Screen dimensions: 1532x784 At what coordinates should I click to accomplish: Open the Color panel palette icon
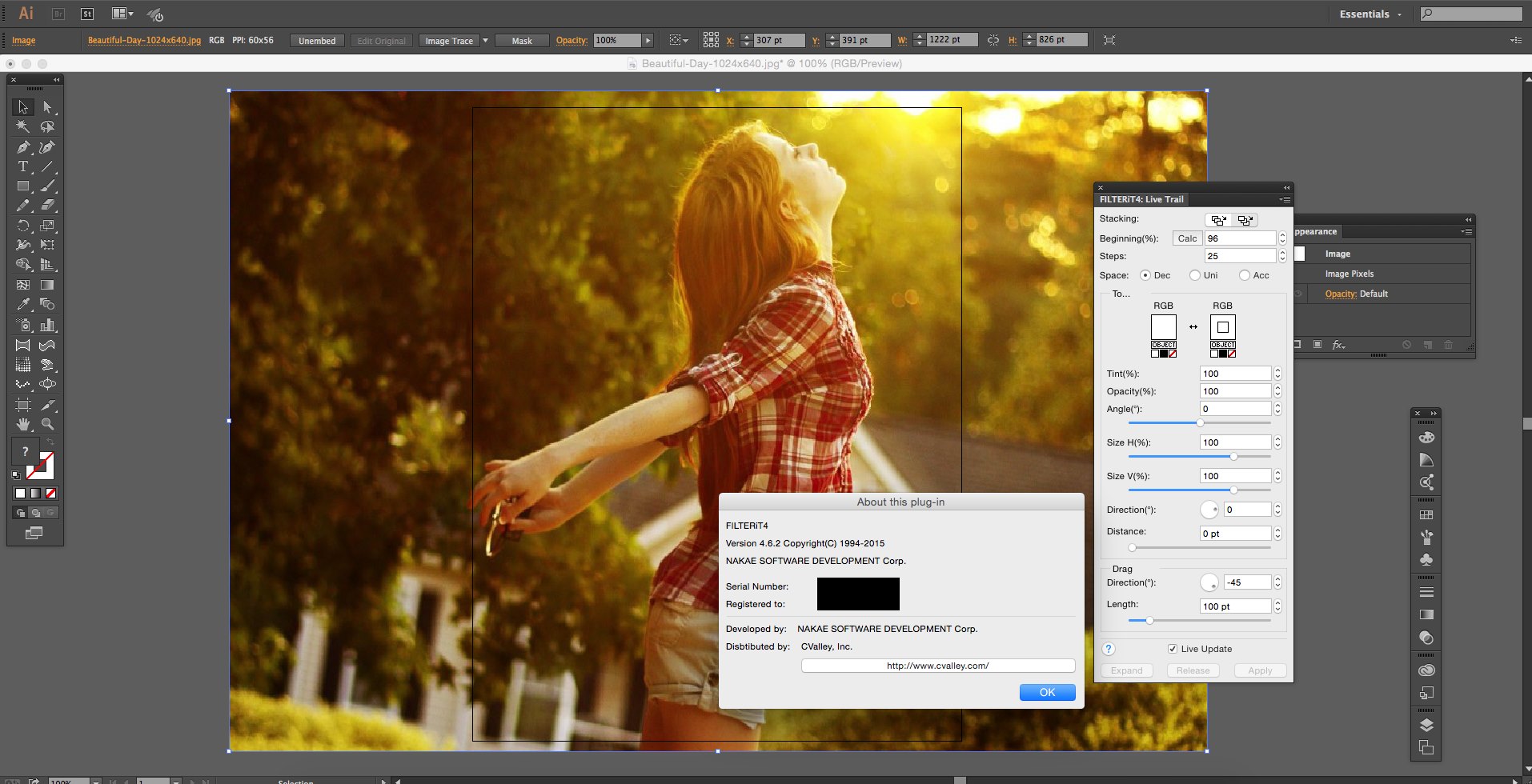(1426, 438)
